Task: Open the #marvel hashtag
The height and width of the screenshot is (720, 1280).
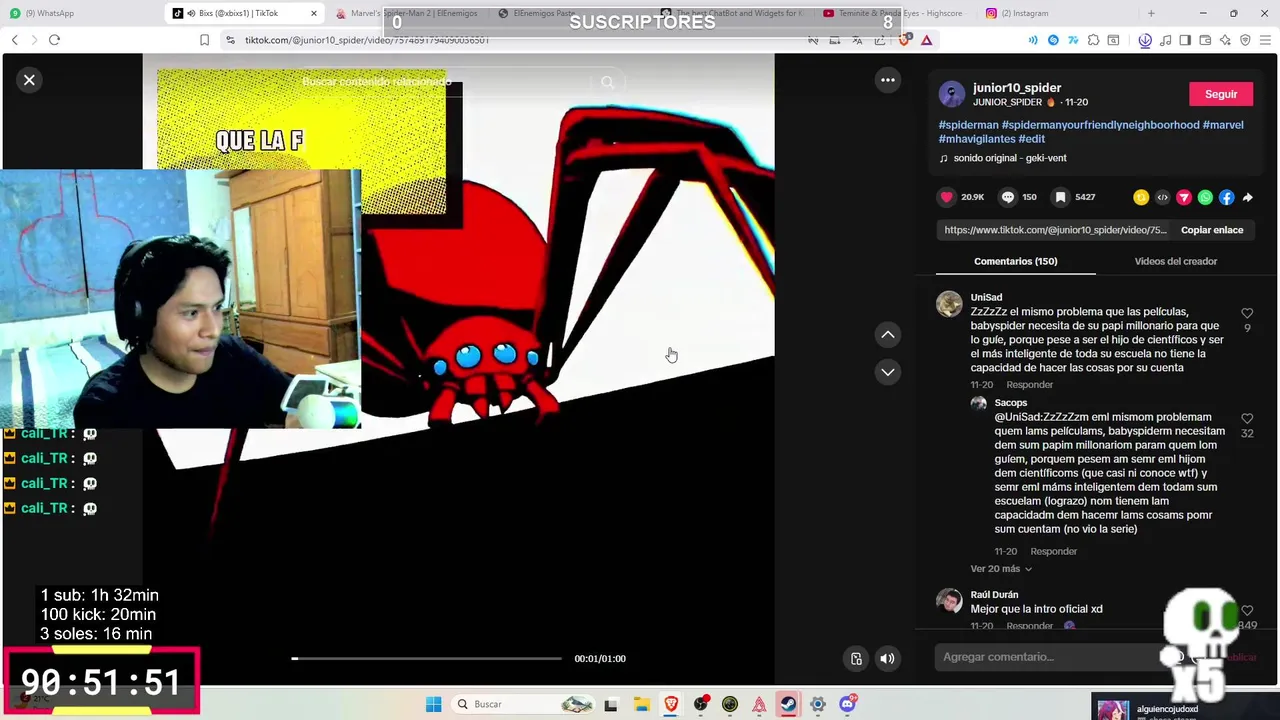Action: pos(1223,125)
